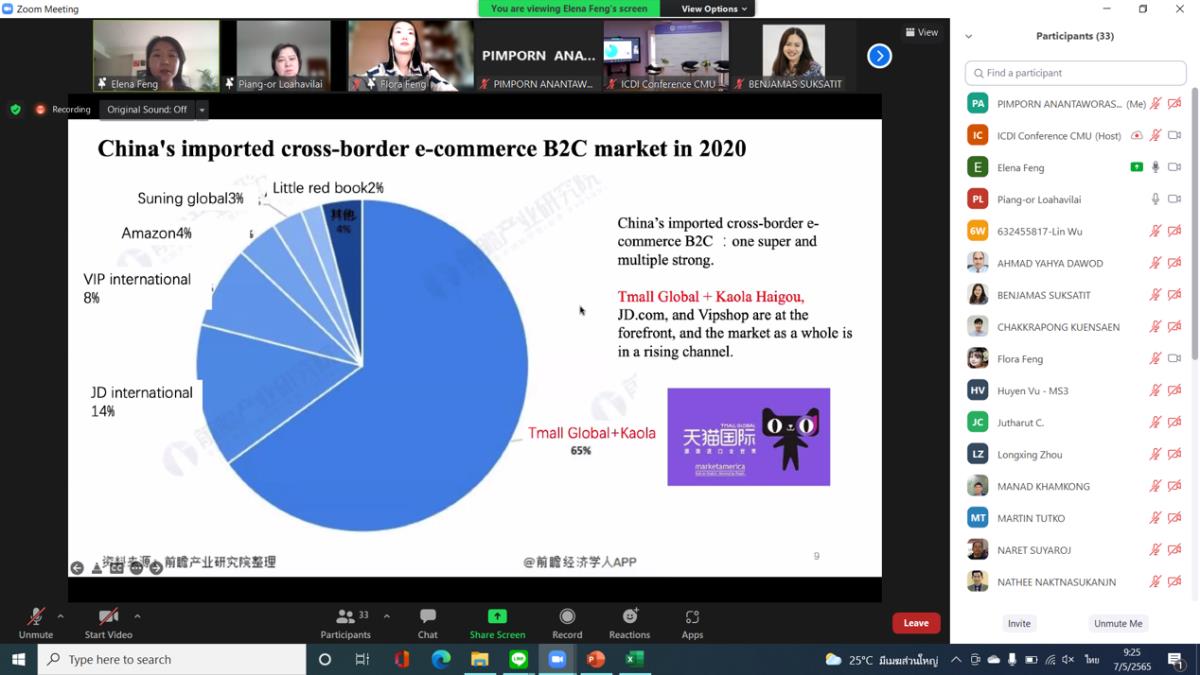Click the Original Sound: Off button

147,110
